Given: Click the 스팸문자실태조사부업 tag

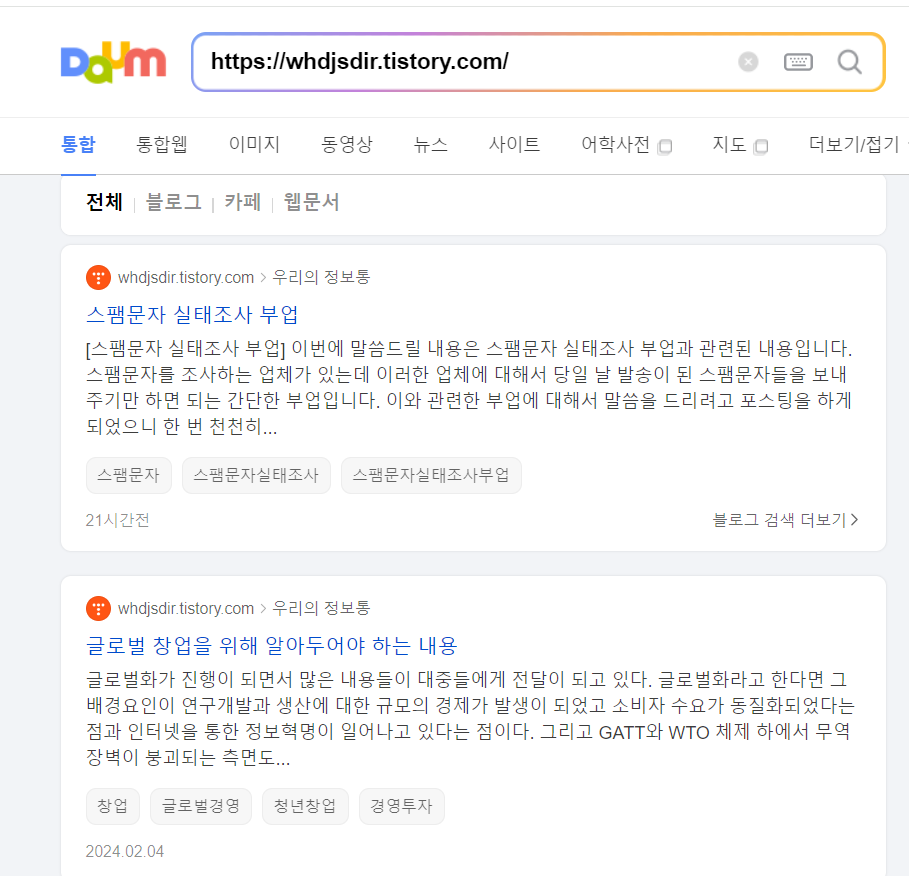Looking at the screenshot, I should click(x=431, y=475).
